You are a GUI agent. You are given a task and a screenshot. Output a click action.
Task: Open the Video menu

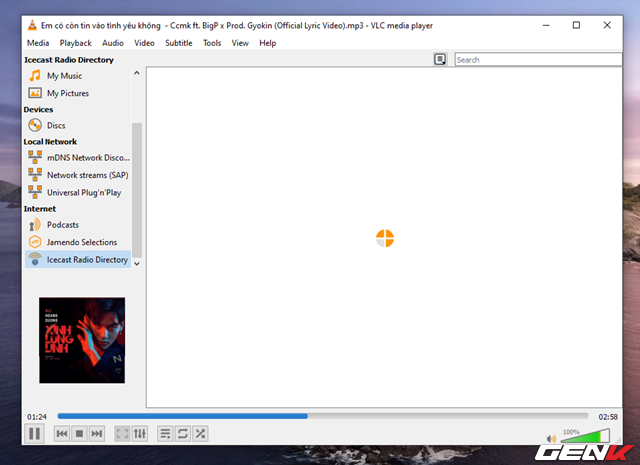tap(144, 43)
